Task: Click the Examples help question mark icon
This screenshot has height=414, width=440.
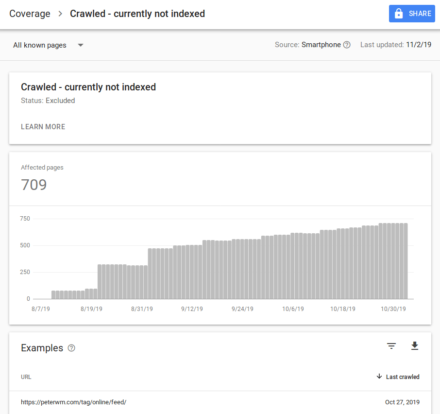Action: [71, 348]
